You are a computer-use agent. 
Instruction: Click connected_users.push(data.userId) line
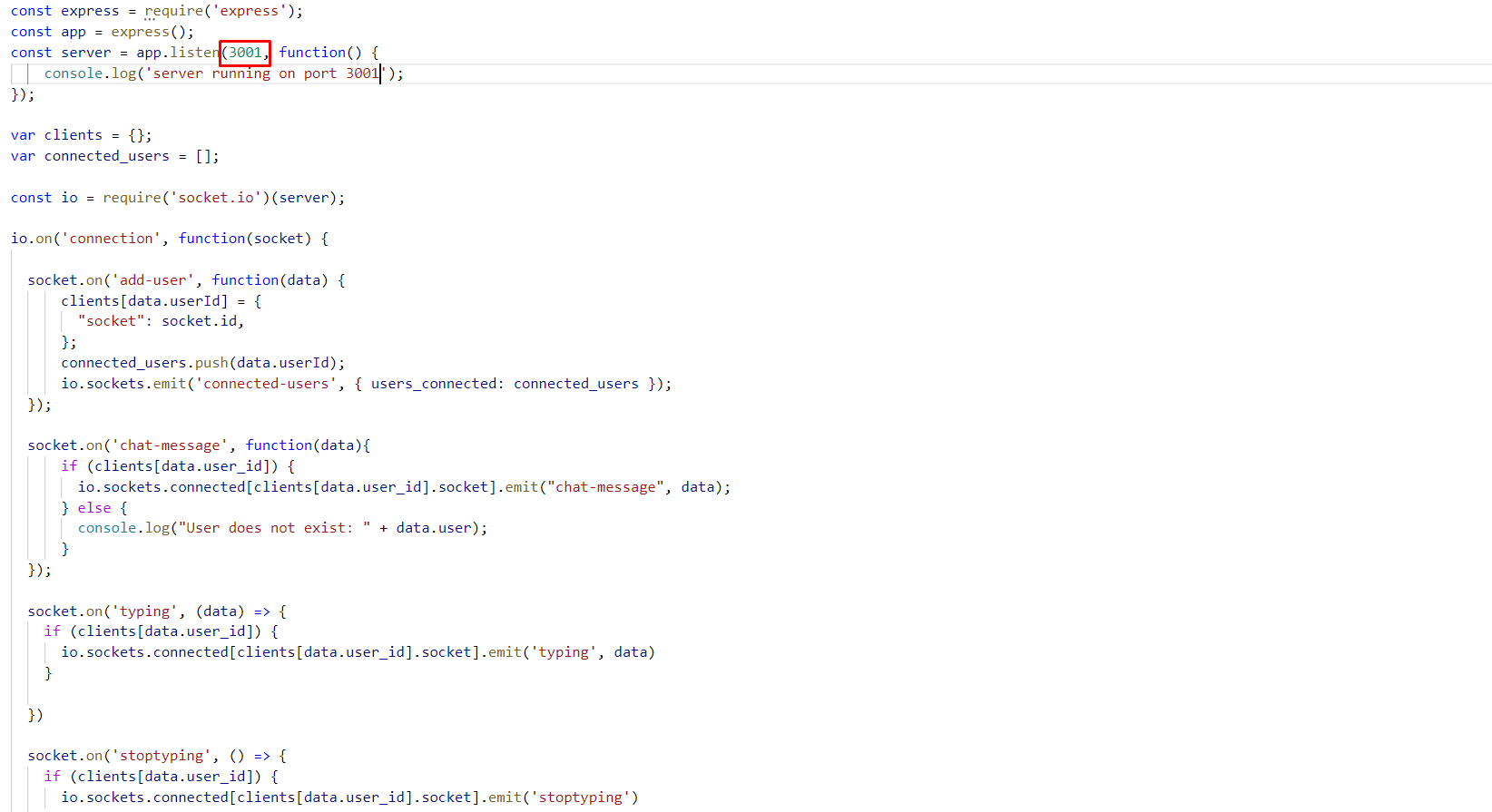203,363
